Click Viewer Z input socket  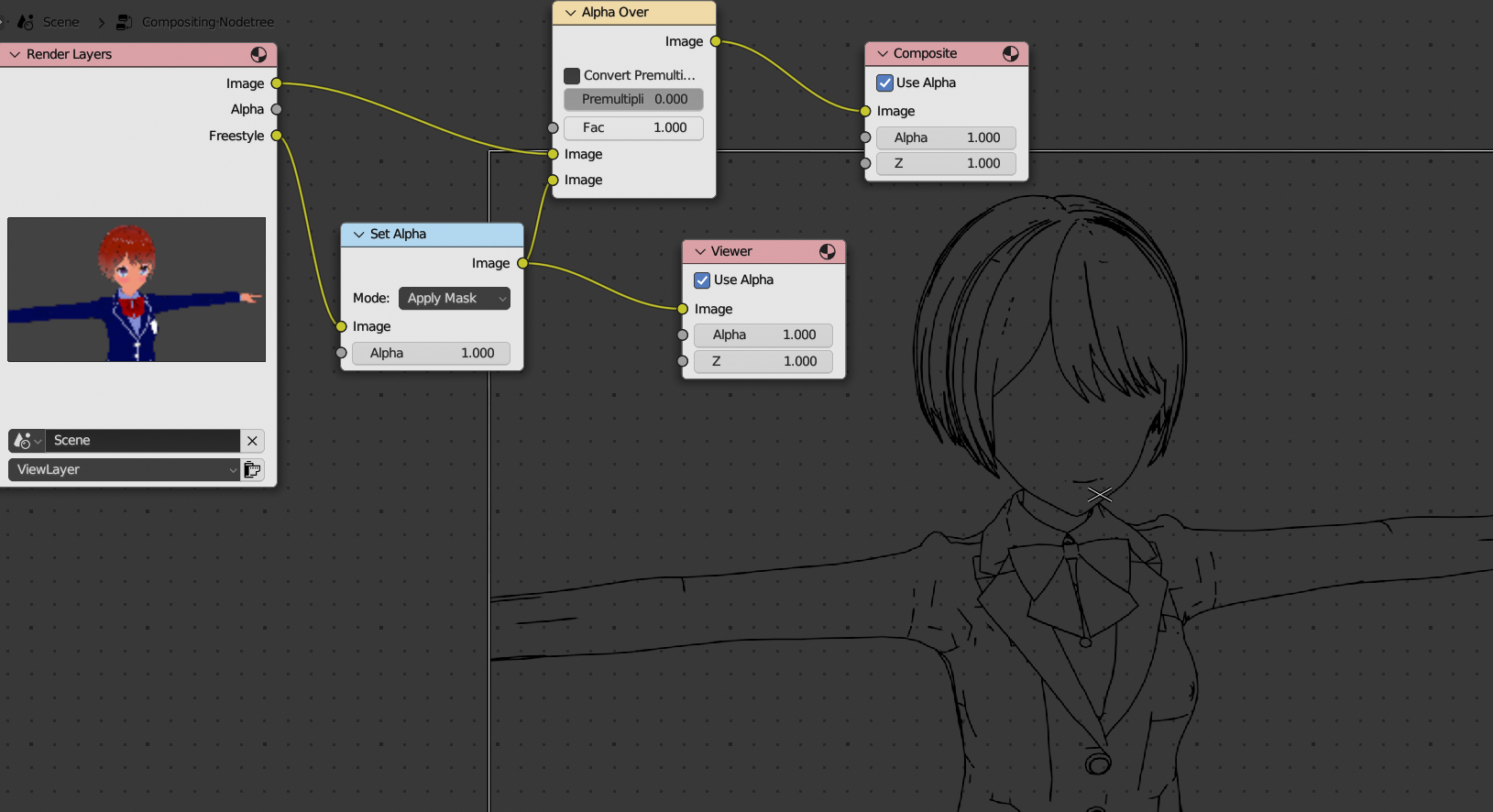[x=683, y=361]
